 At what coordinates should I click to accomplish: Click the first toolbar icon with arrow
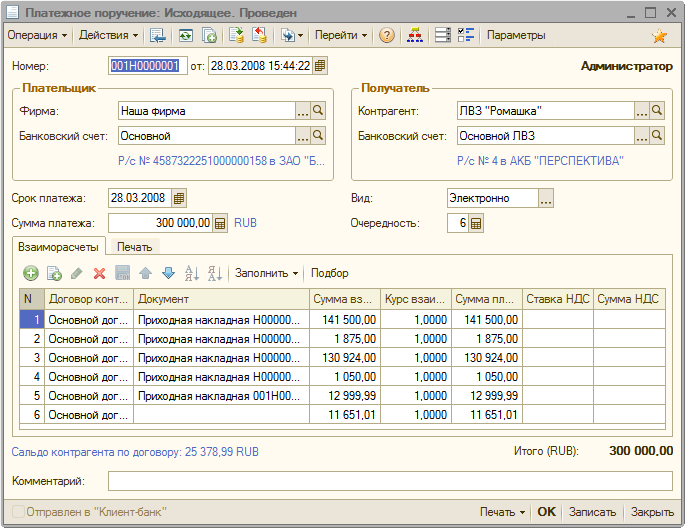(x=157, y=35)
